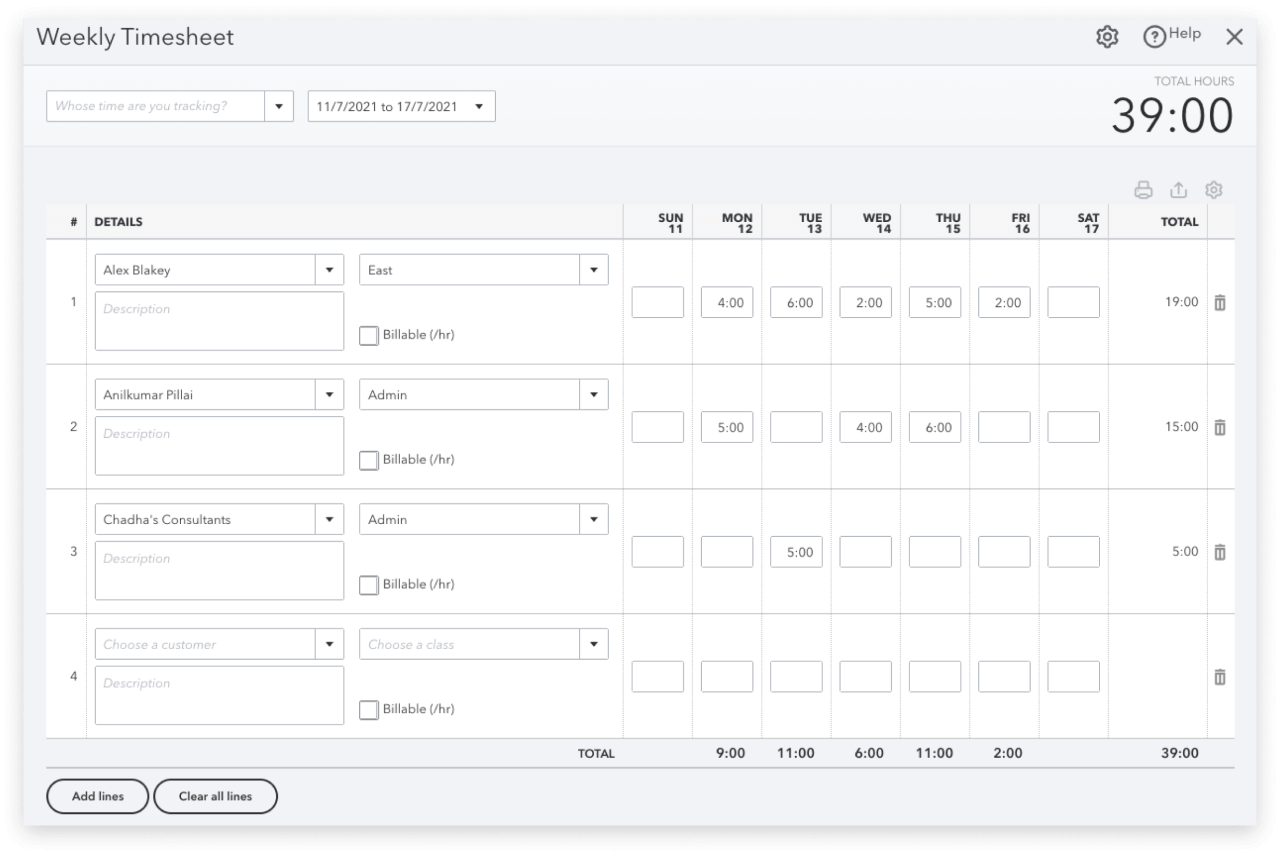This screenshot has height=857, width=1280.
Task: Check Billable for Chadha's Consultants row
Action: click(369, 585)
